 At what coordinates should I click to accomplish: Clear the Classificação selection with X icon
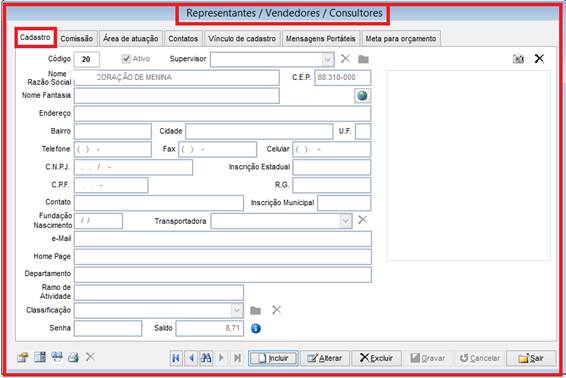click(277, 310)
